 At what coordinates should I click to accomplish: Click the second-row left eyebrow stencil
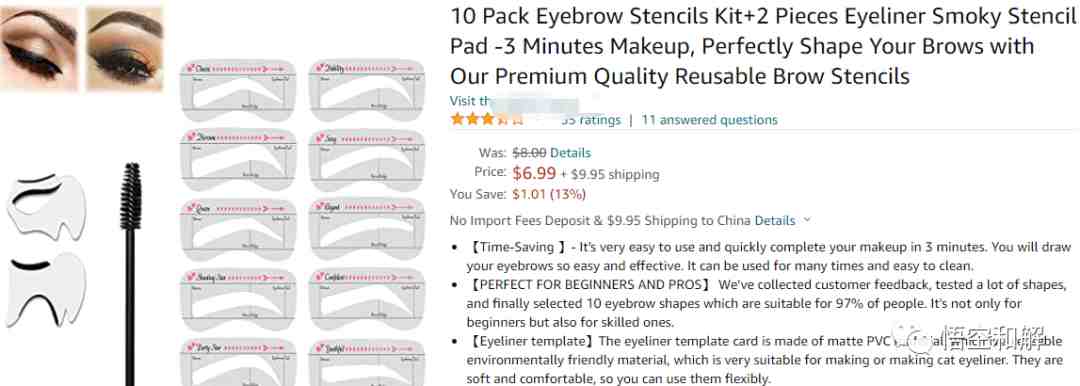[238, 161]
